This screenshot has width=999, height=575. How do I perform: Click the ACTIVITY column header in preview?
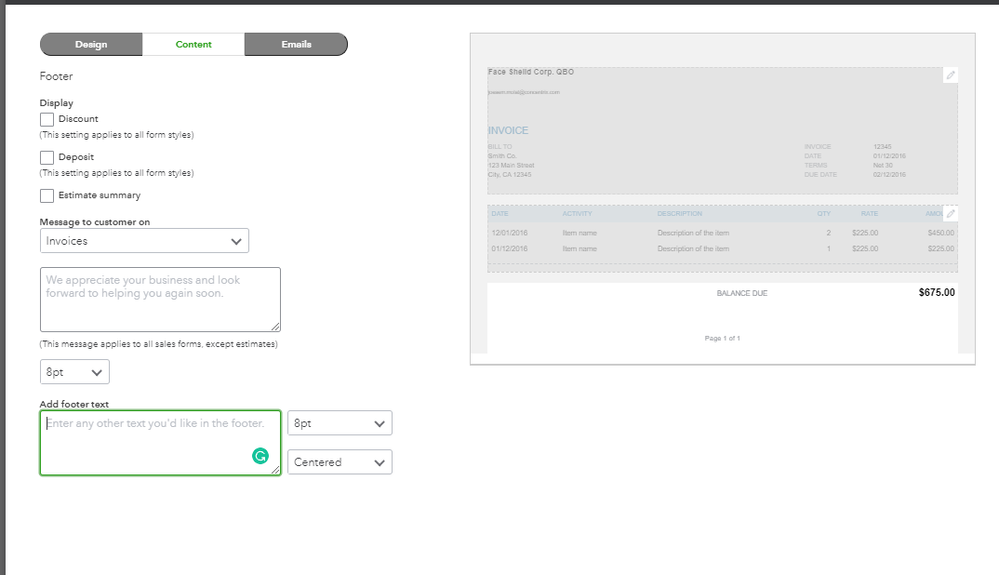pyautogui.click(x=577, y=214)
